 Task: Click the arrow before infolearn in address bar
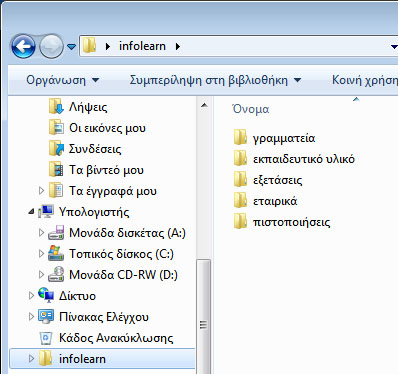108,46
